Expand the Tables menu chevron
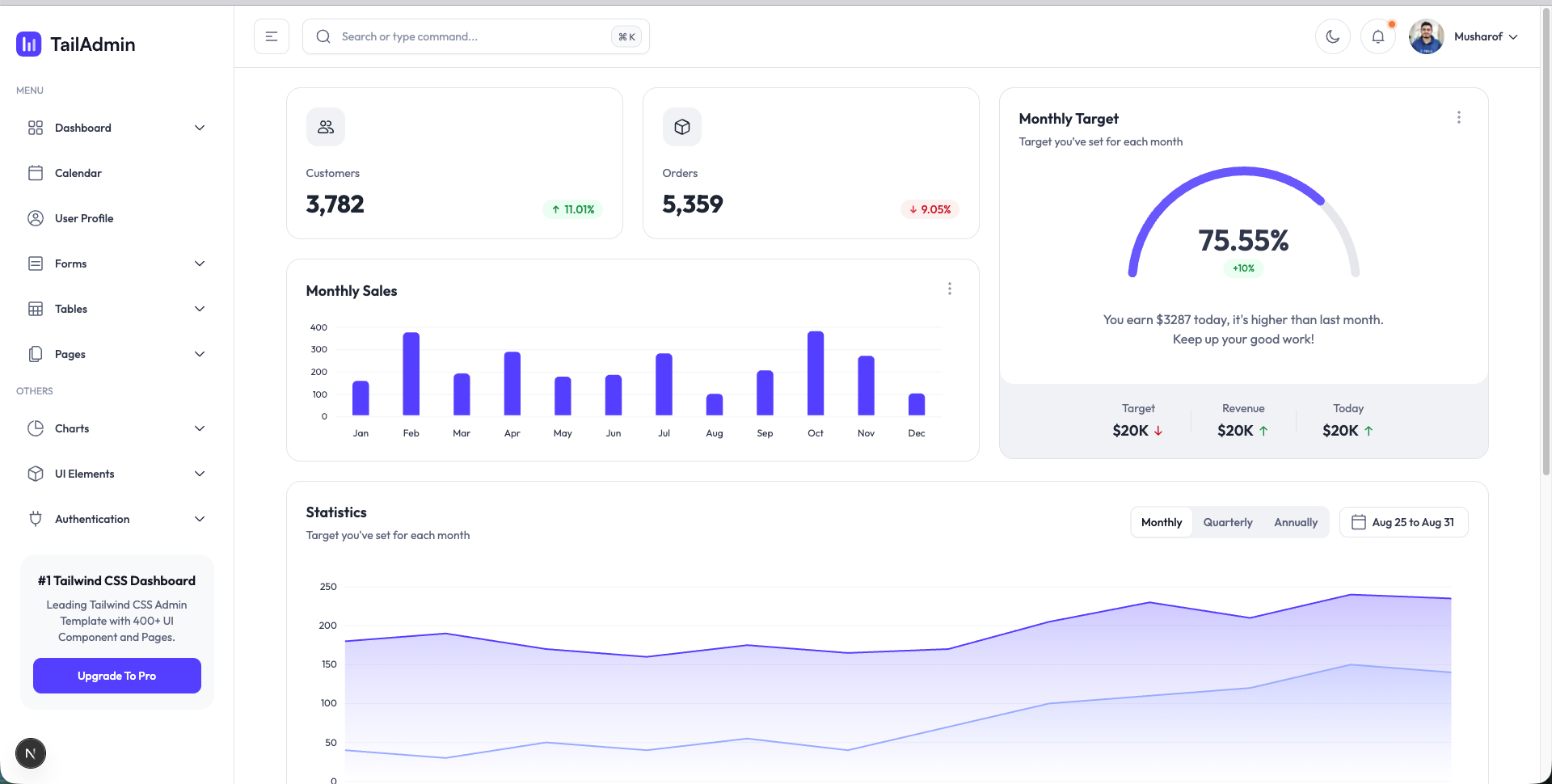Screen dimensions: 1552x784 click(x=200, y=309)
